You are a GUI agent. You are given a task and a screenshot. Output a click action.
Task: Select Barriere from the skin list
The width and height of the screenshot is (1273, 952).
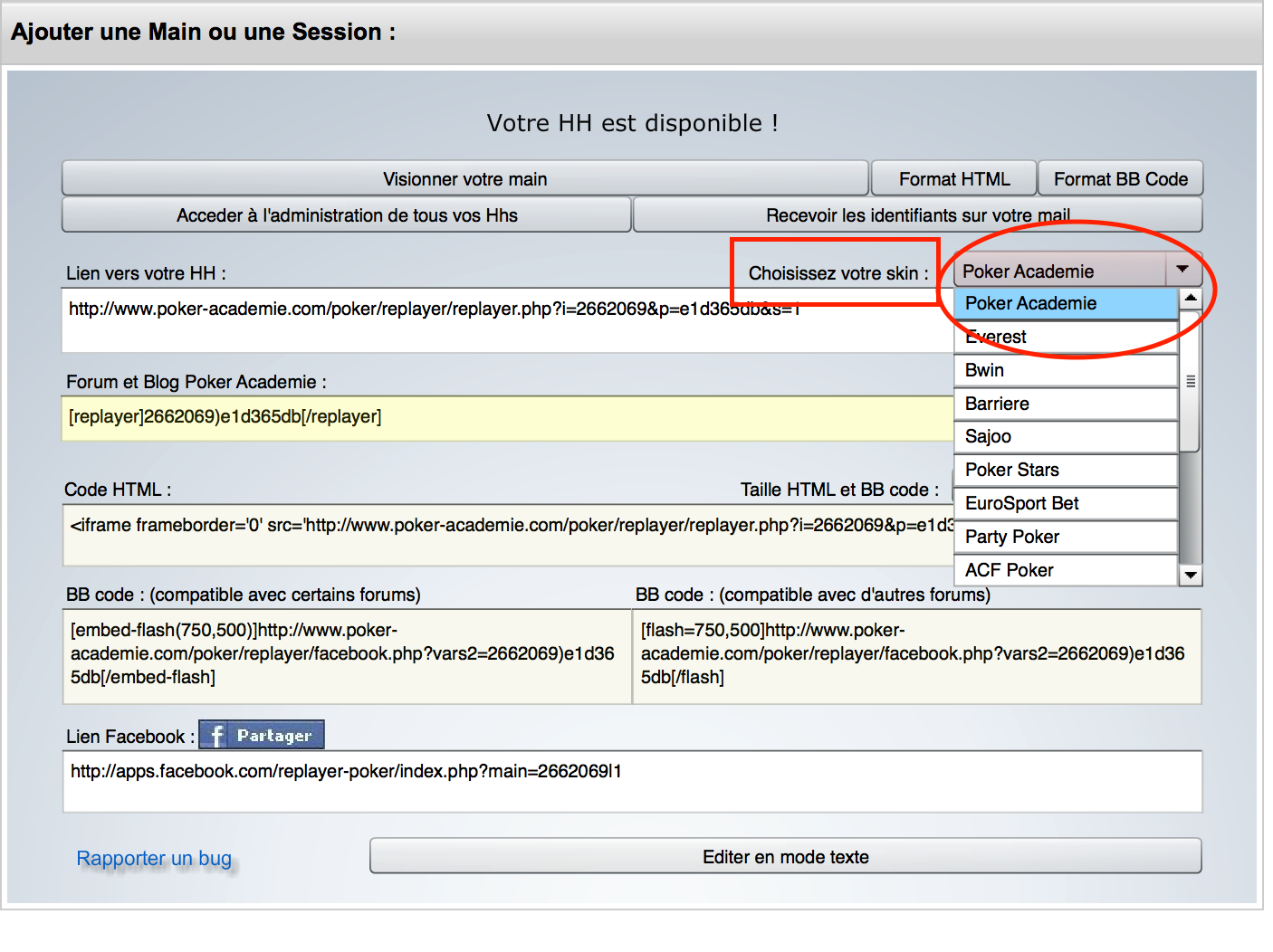[x=1066, y=404]
